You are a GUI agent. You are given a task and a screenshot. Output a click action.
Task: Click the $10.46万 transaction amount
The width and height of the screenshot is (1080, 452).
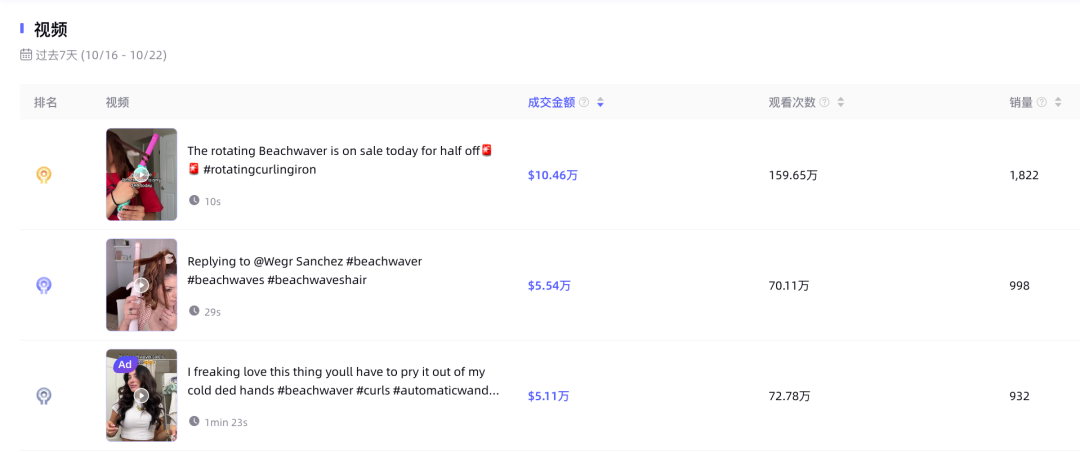pos(553,175)
